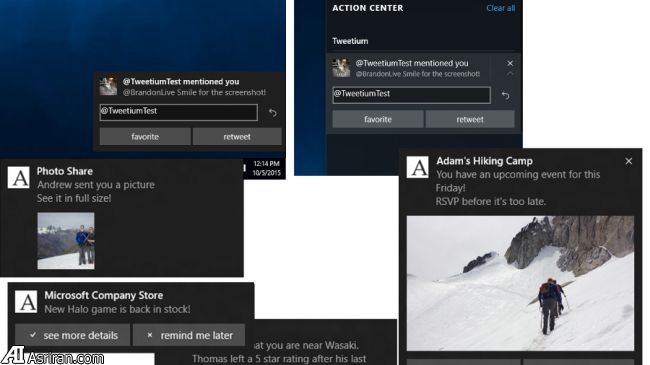This screenshot has width=650, height=365.
Task: Click retweet button in toast notification
Action: [237, 136]
